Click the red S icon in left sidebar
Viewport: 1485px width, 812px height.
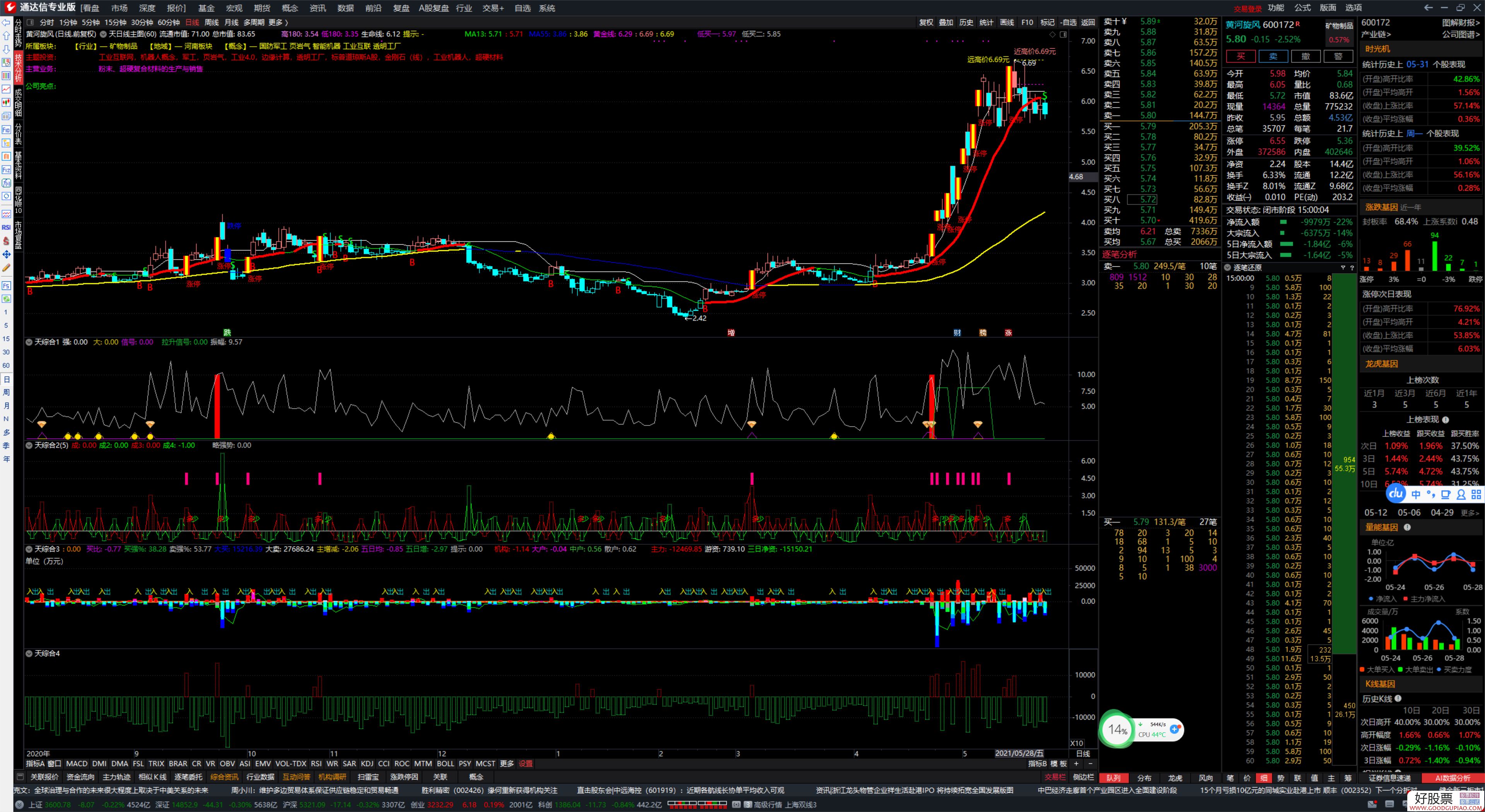coord(6,241)
